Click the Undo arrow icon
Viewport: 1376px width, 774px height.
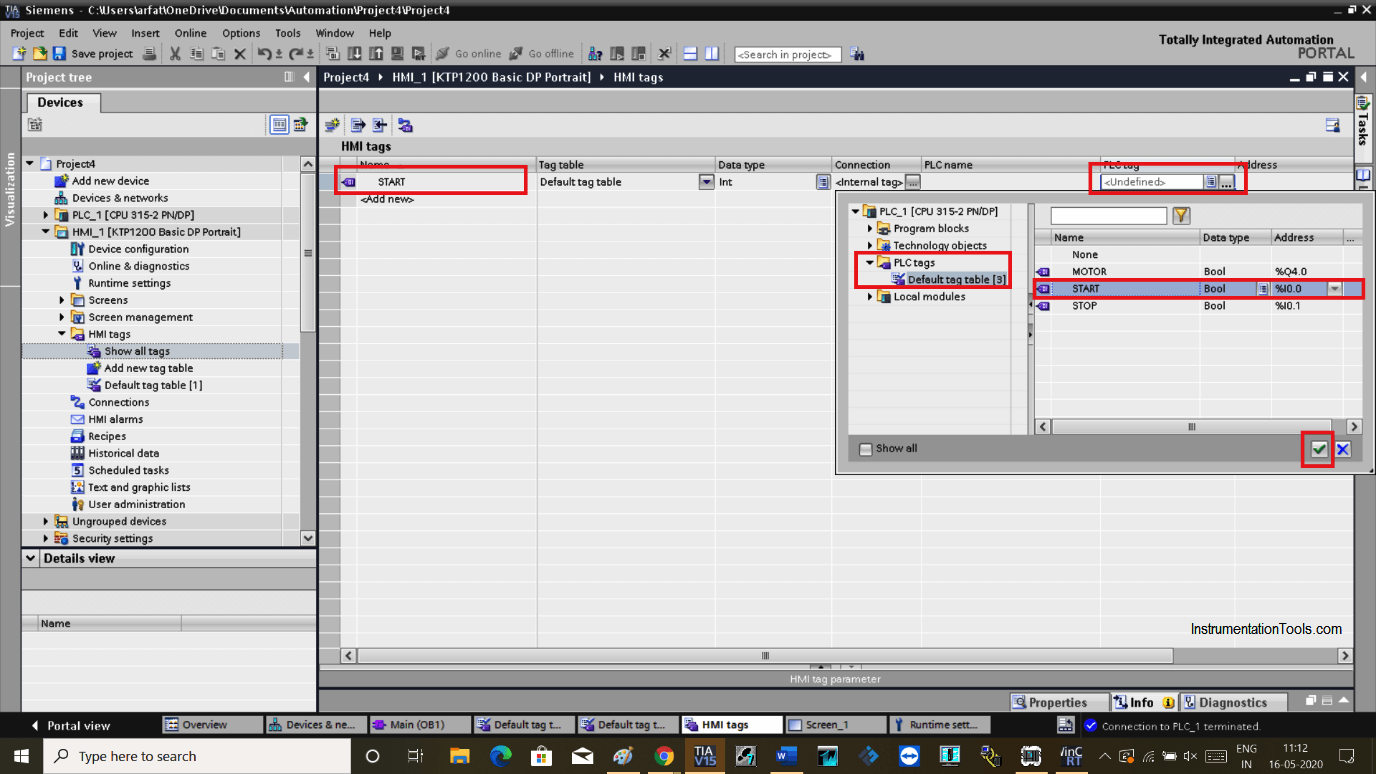coord(266,54)
